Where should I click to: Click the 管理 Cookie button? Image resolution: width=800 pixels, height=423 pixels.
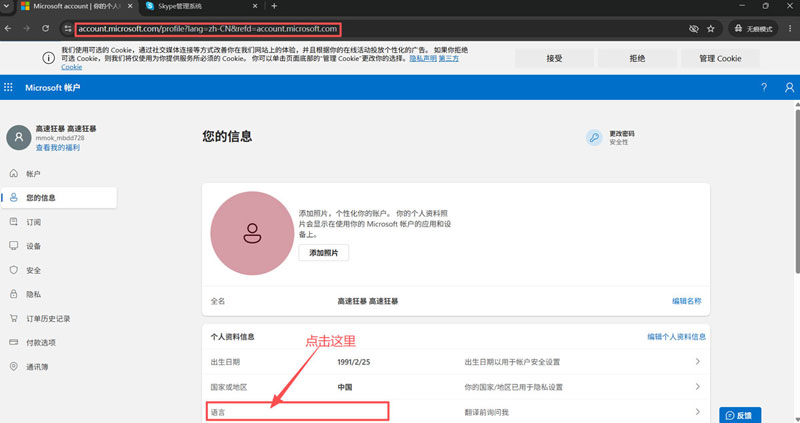click(x=720, y=58)
